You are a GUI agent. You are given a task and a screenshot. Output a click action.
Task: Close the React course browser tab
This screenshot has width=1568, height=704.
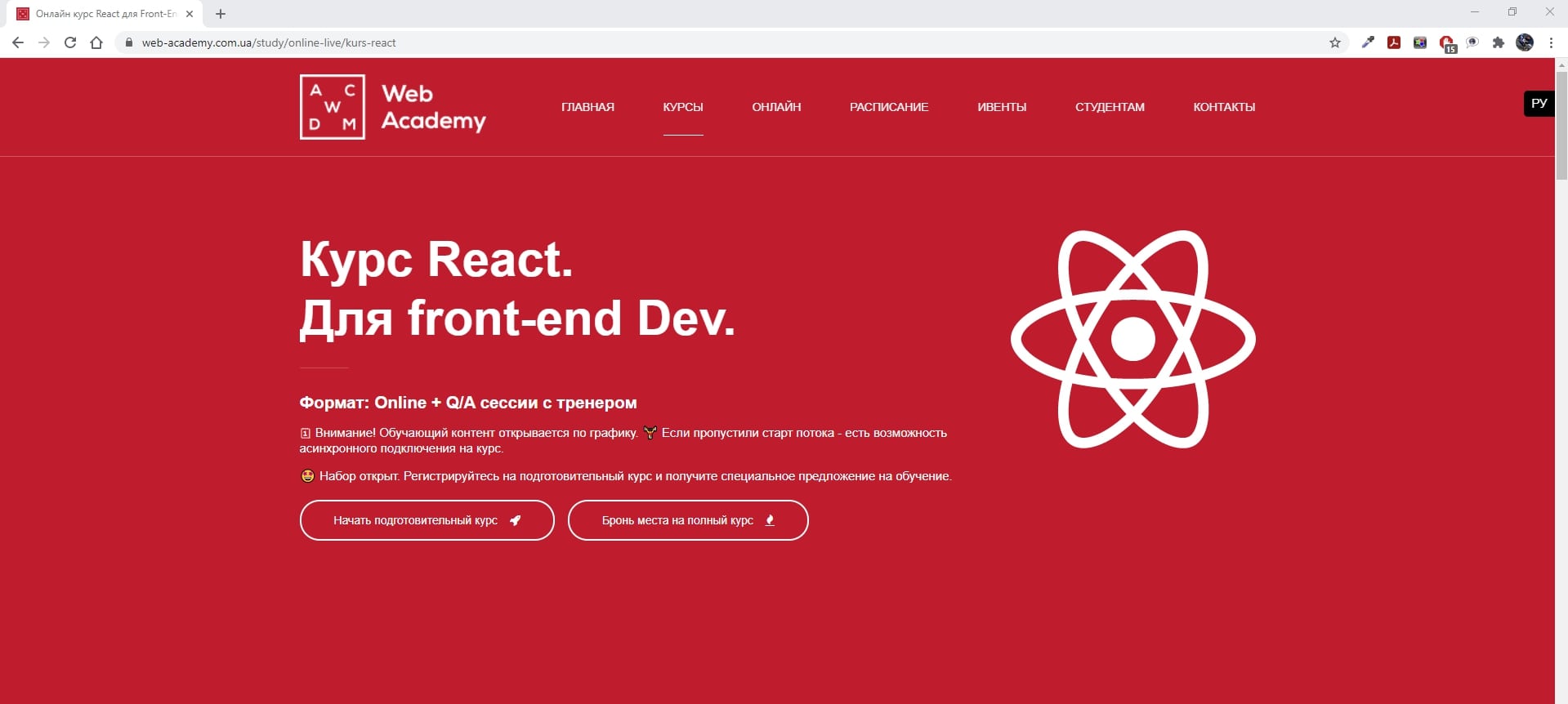click(190, 14)
